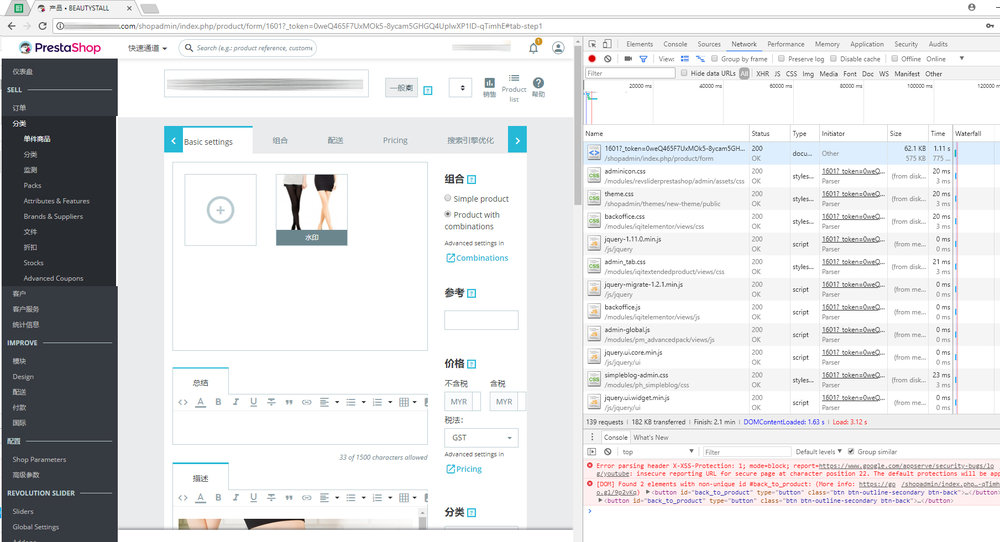Check Hide data URLs option
This screenshot has height=542, width=1000.
pos(684,73)
